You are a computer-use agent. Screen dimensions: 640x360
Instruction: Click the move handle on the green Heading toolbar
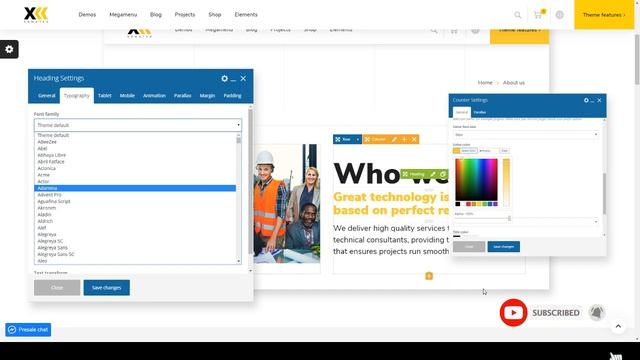[x=405, y=174]
